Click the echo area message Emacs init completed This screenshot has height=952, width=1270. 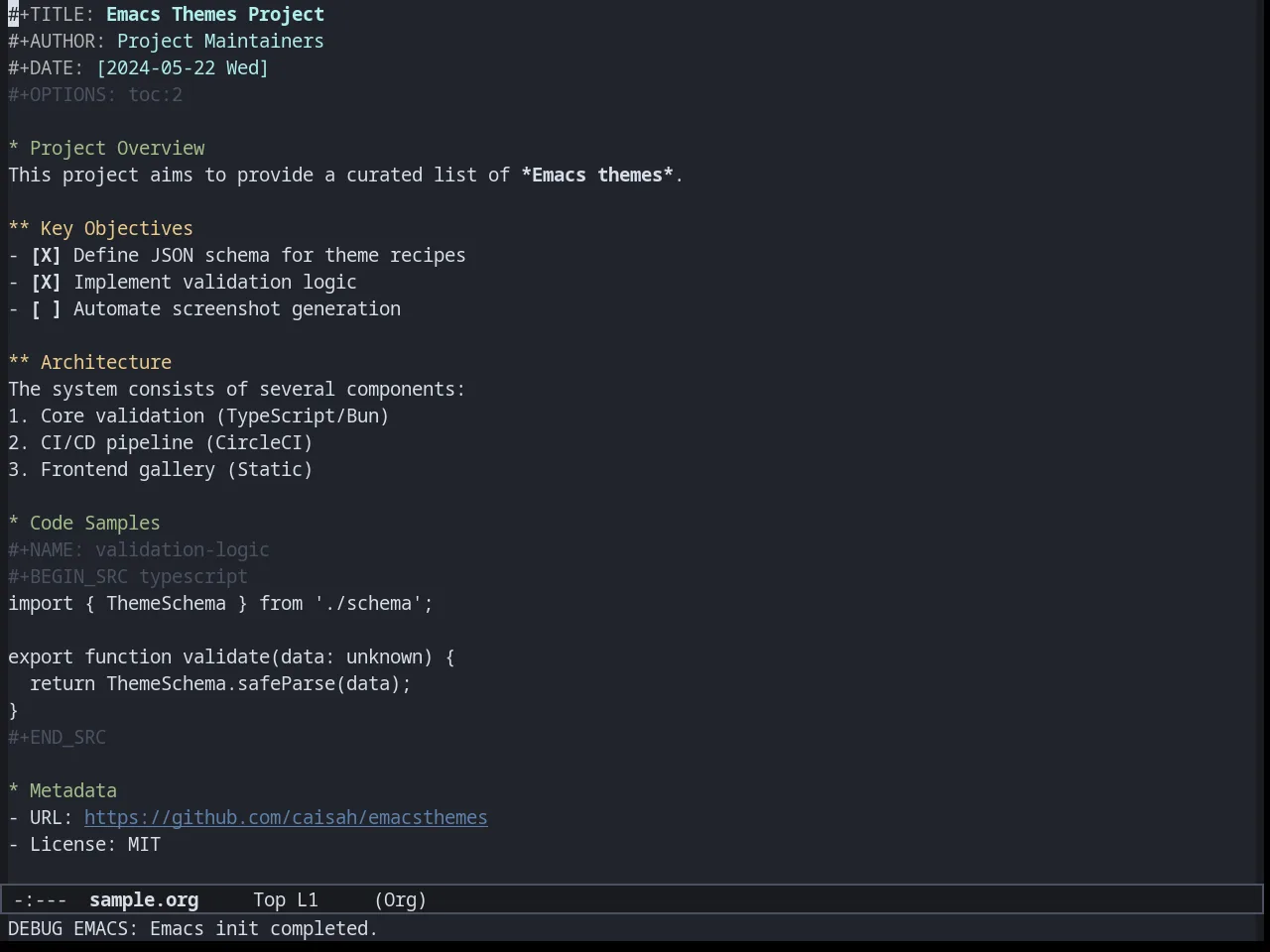point(193,929)
